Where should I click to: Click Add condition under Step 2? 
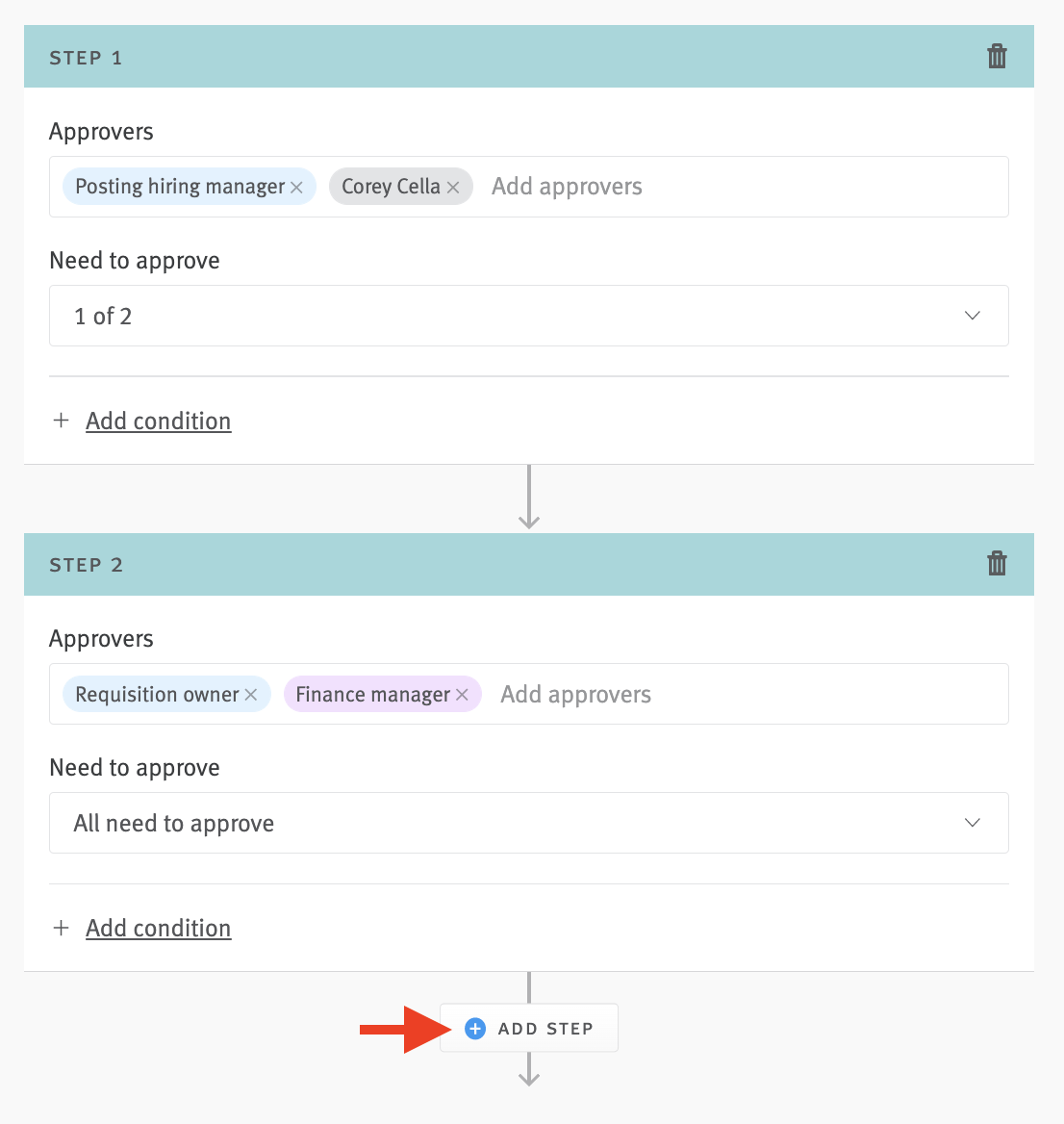click(x=158, y=928)
